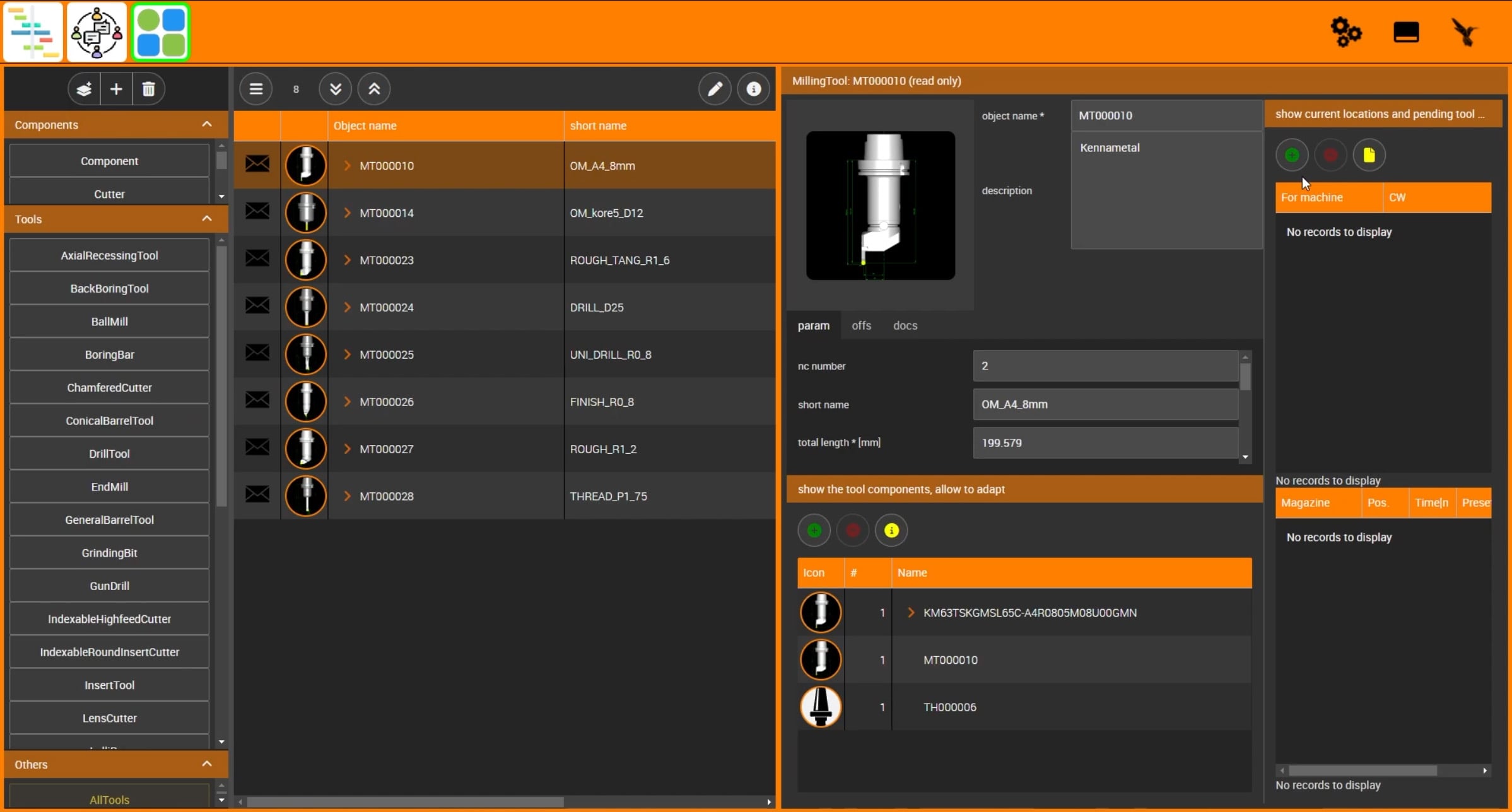Switch to the docs tab
Image resolution: width=1512 pixels, height=812 pixels.
(x=905, y=325)
